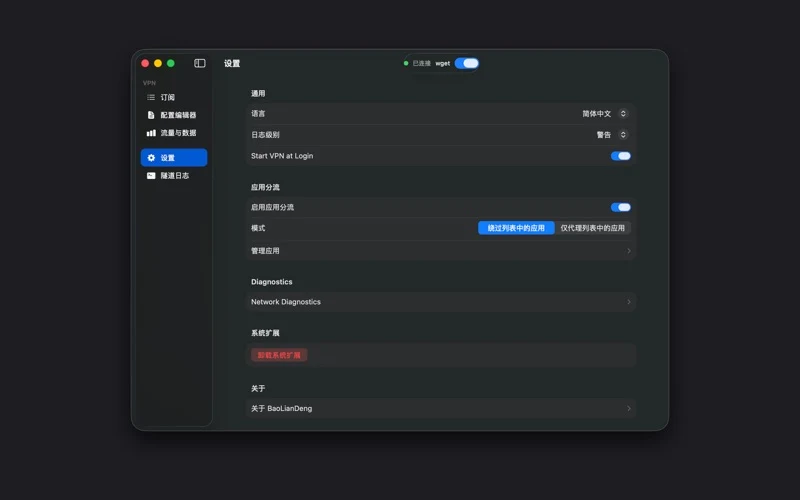
Task: Go to 配置编辑器 in sidebar
Action: coord(174,115)
